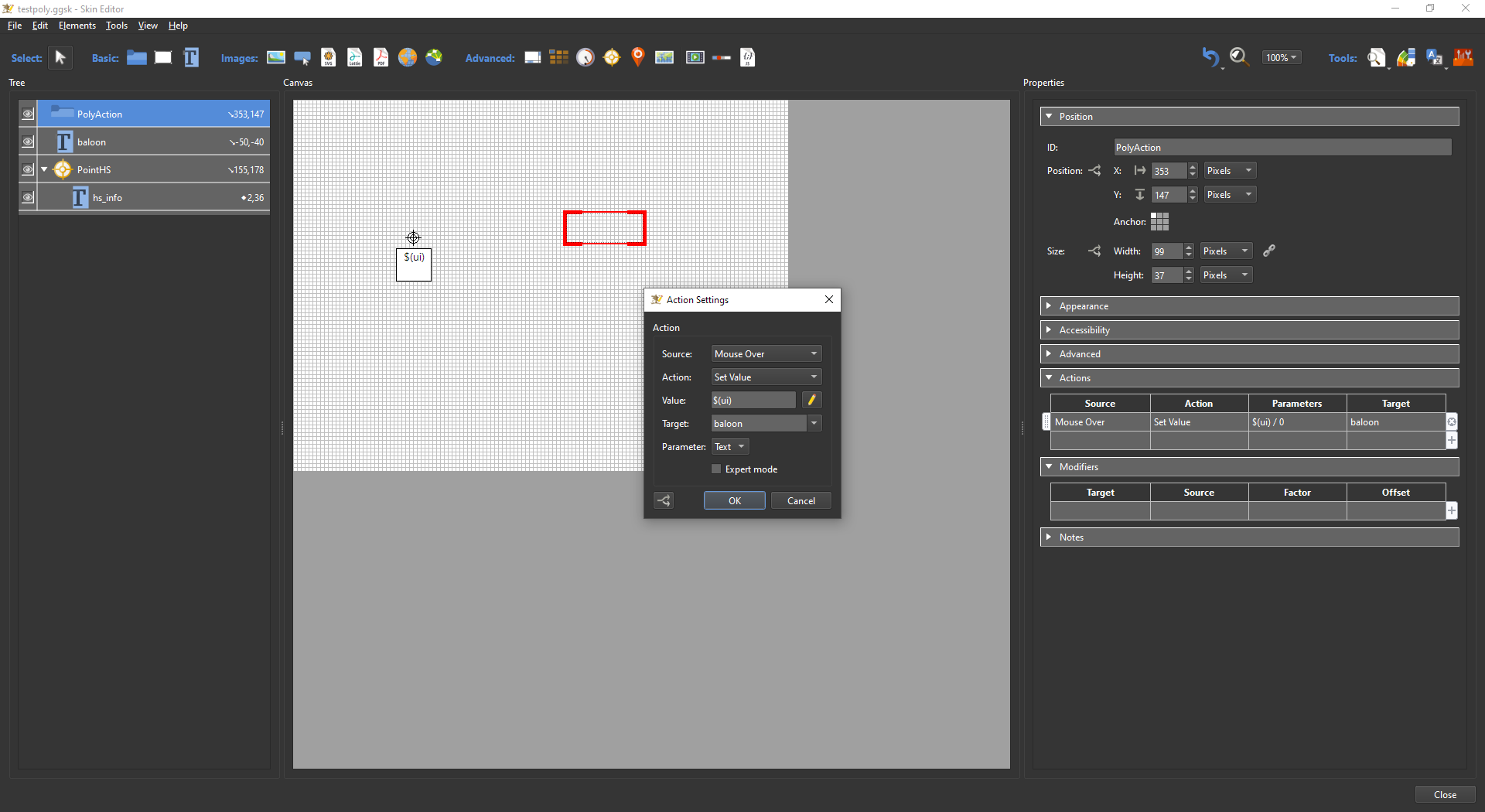Select the baloon item in the tree
The width and height of the screenshot is (1485, 812).
click(x=153, y=142)
